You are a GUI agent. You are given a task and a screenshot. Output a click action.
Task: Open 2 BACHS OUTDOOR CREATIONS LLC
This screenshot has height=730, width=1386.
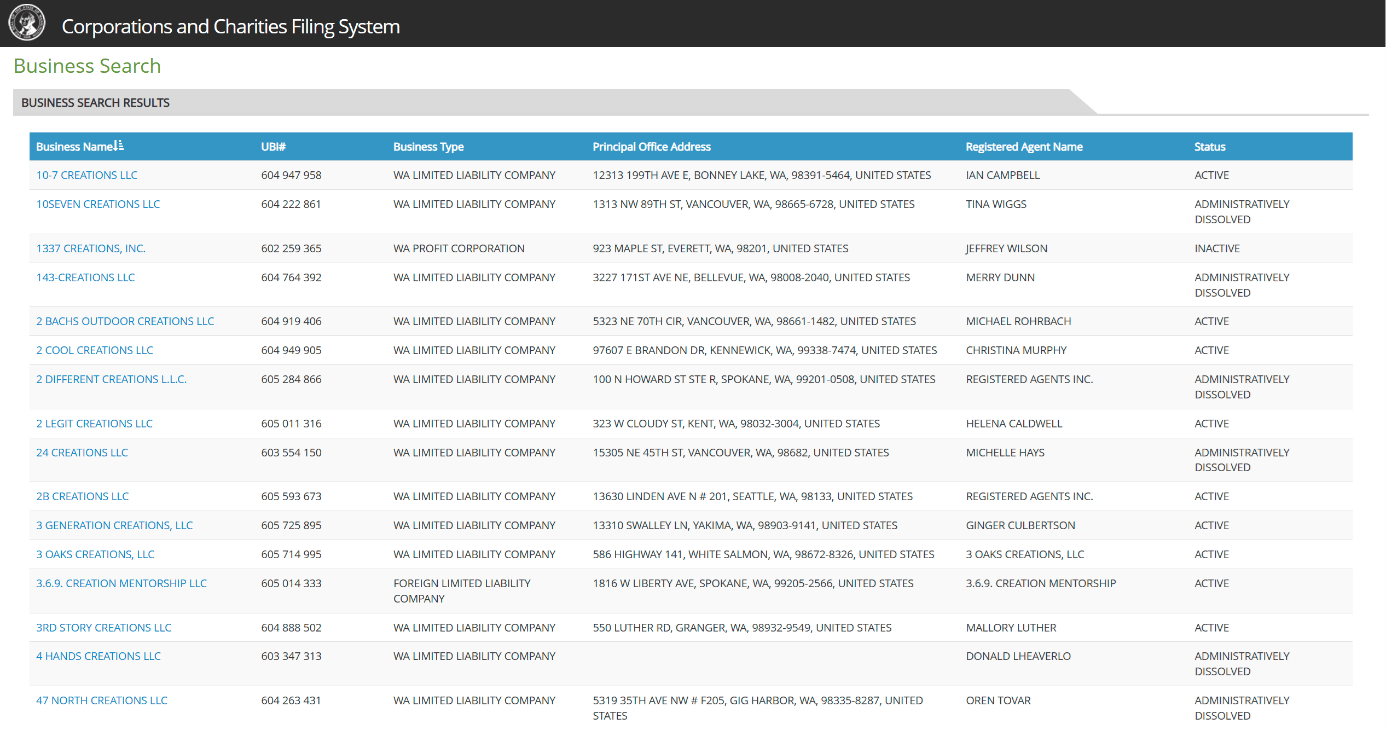125,321
